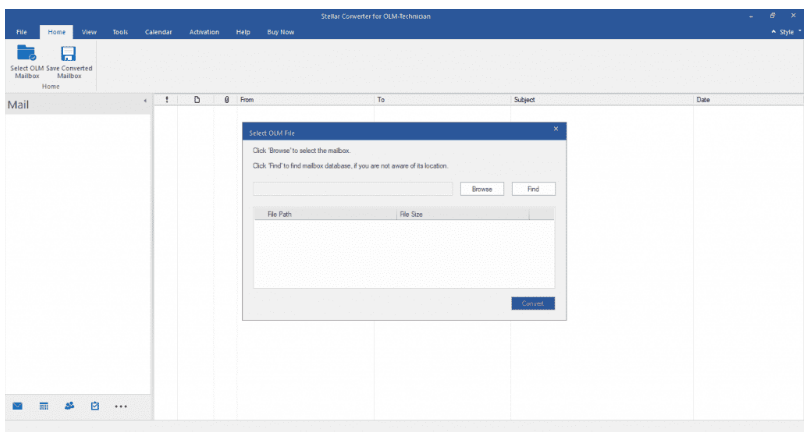Click the File Path column header
The width and height of the screenshot is (811, 436).
tap(325, 214)
